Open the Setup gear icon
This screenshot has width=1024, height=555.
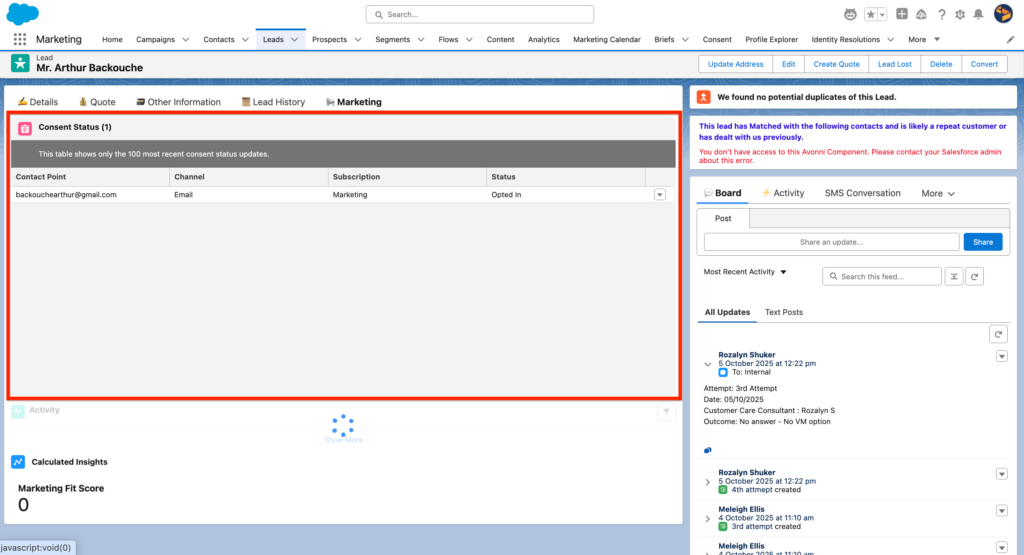click(x=960, y=14)
